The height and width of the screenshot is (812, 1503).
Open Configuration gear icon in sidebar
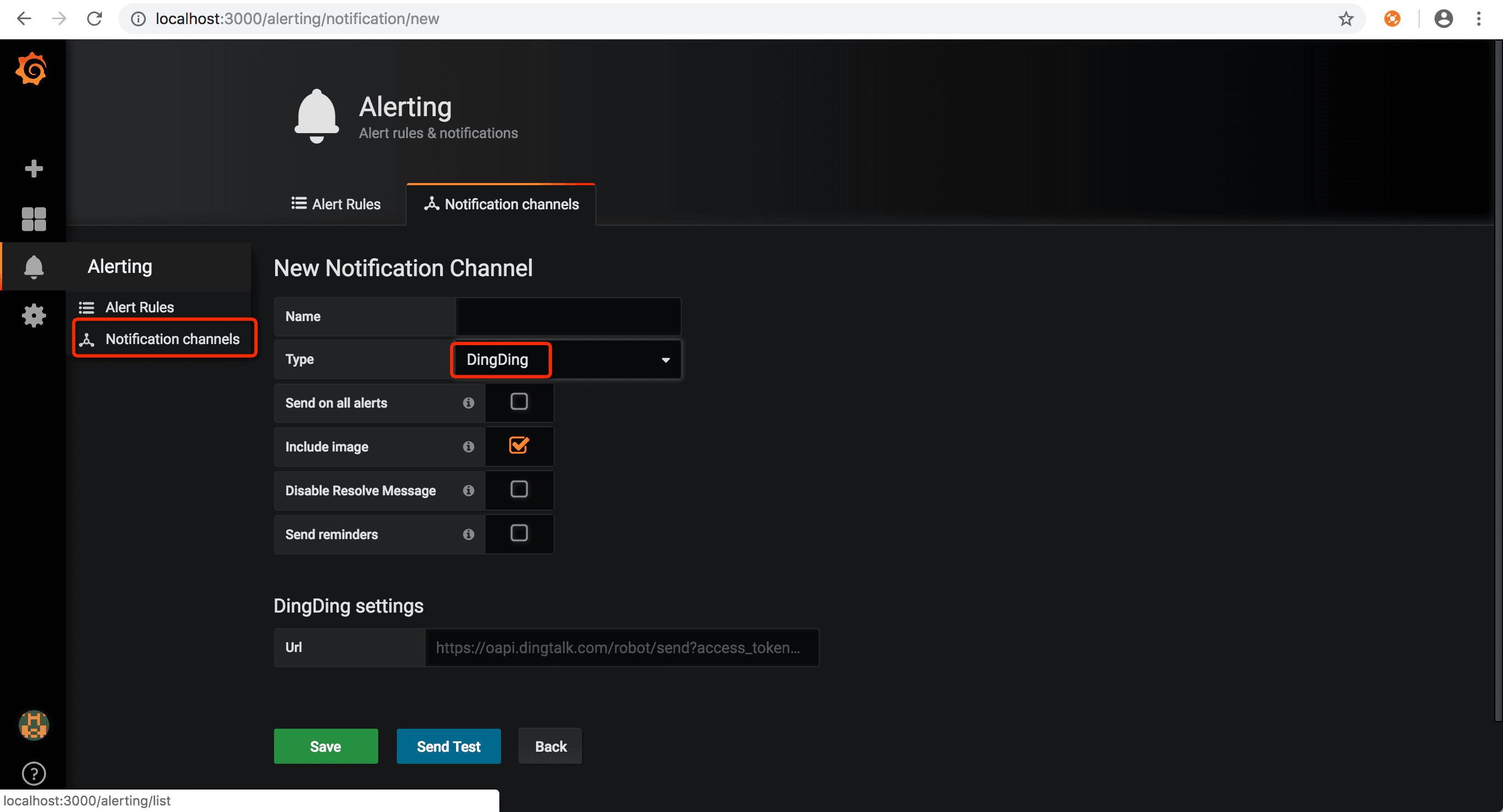point(33,316)
